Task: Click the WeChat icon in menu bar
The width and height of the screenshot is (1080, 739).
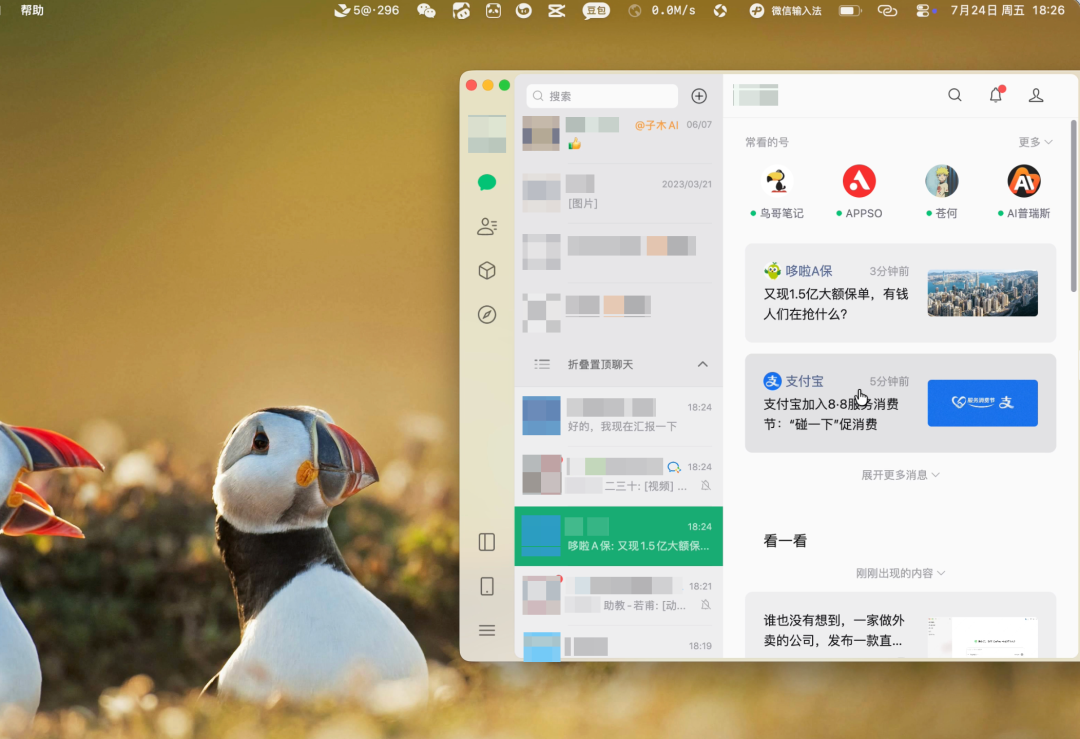Action: click(426, 10)
